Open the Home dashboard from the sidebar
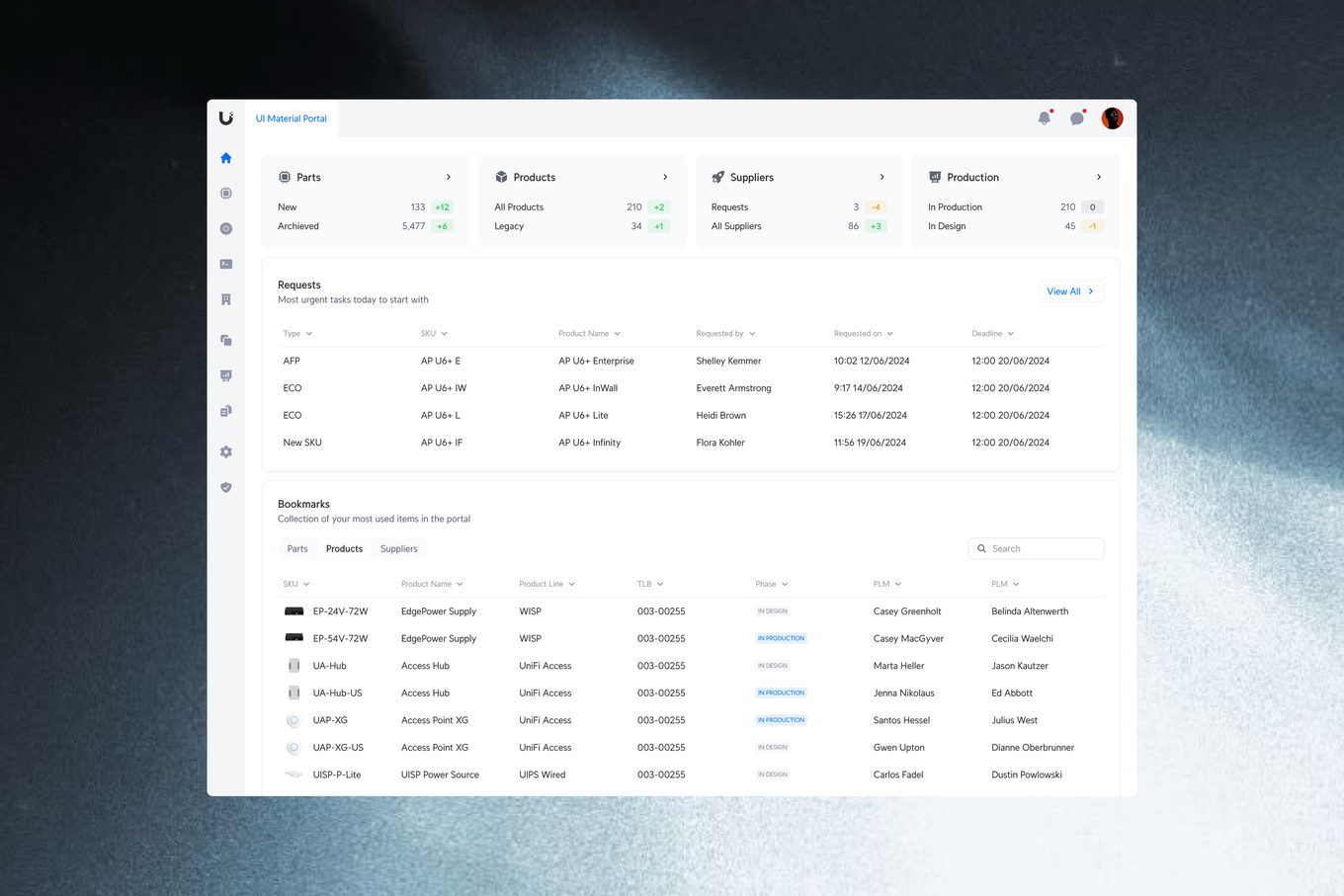Screen dimensions: 1344x896 (x=226, y=158)
